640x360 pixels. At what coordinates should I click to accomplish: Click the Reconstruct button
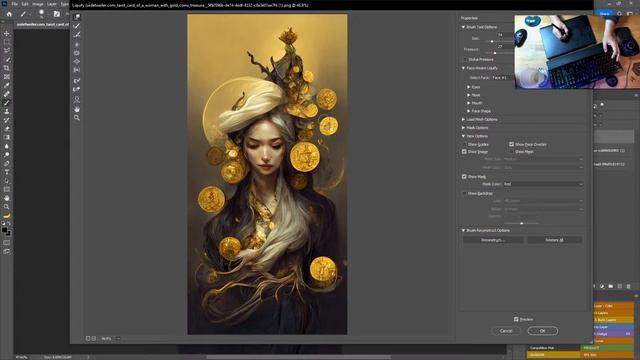click(493, 240)
